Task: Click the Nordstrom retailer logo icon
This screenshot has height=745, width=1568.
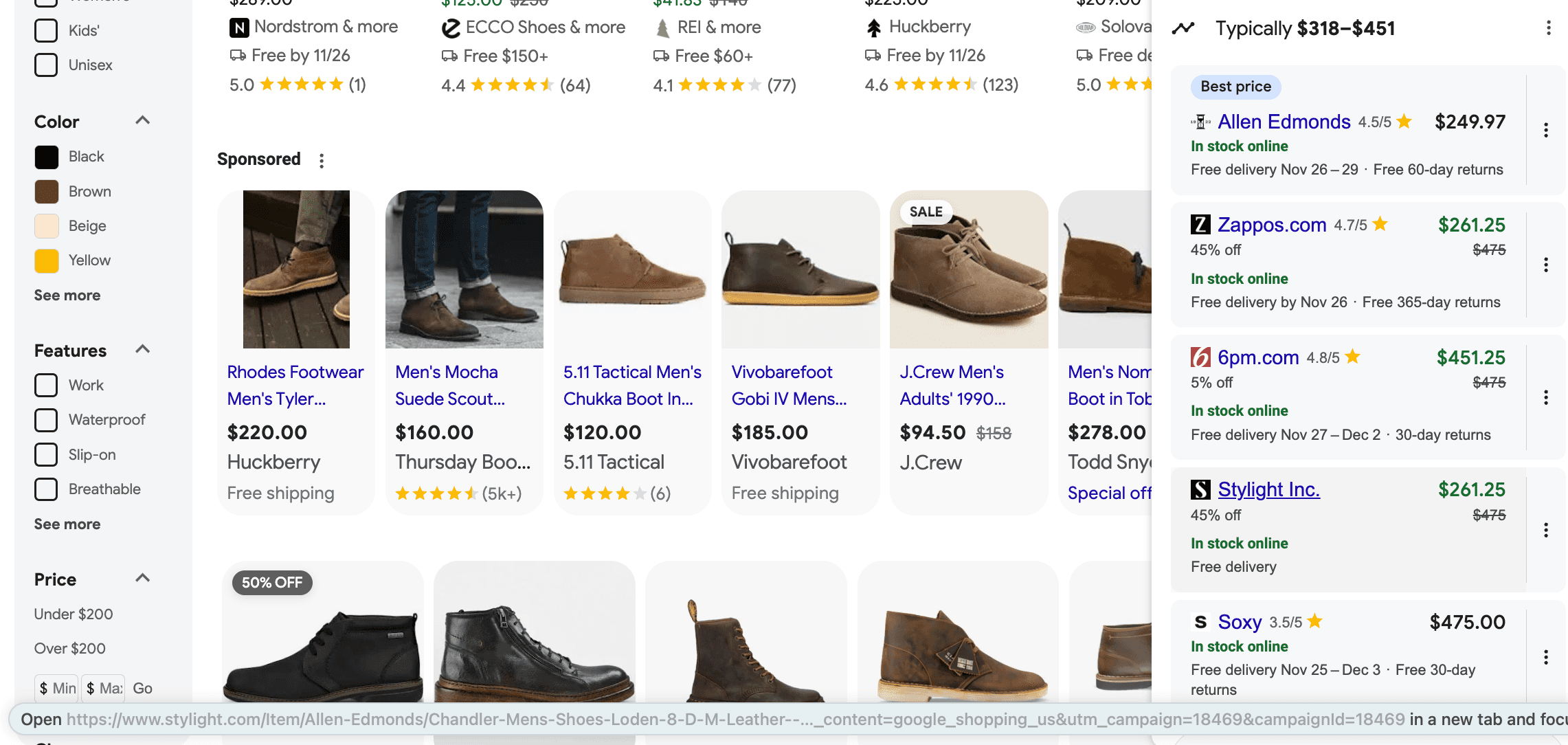Action: (238, 26)
